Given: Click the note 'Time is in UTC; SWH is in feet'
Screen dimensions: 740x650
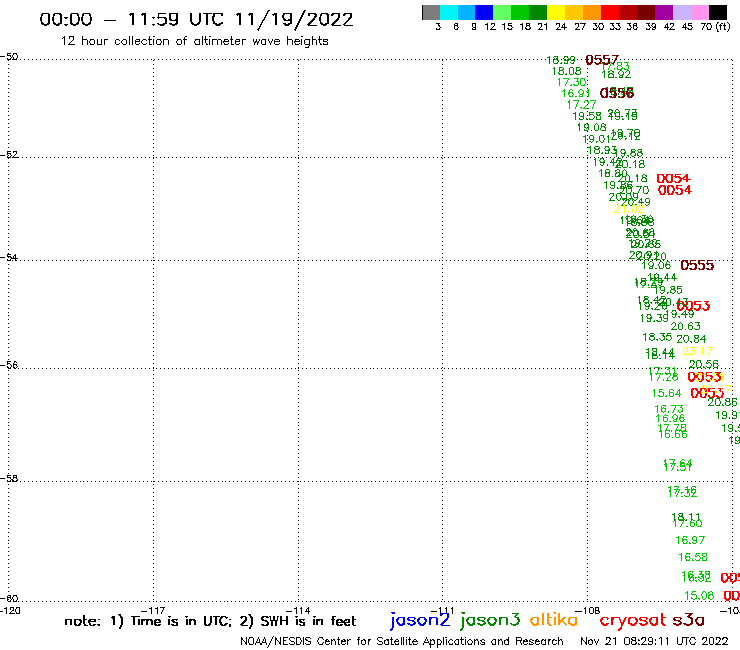Looking at the screenshot, I should 210,621.
